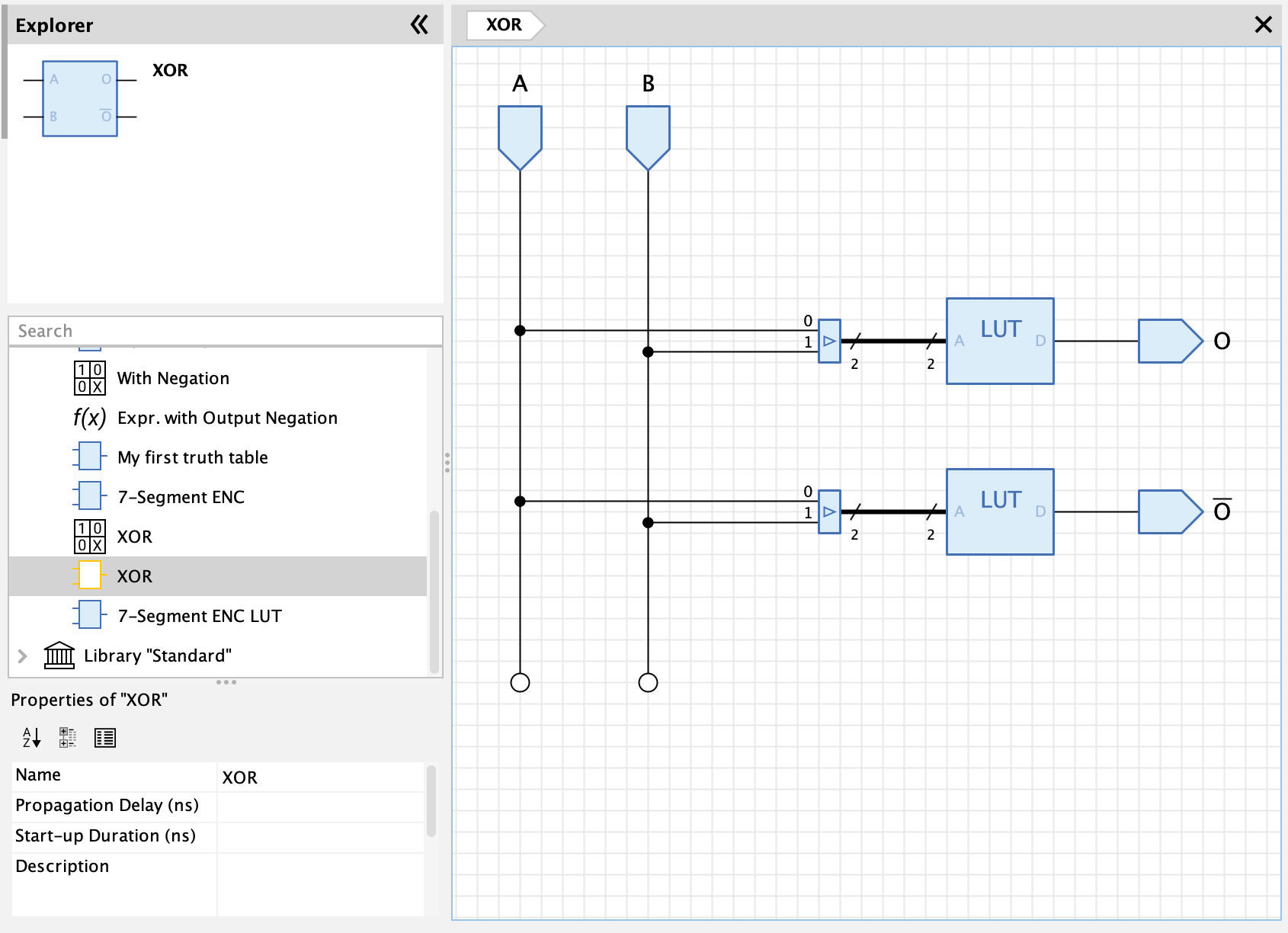Select the XOR breadcrumb tab
1288x933 pixels.
click(505, 24)
